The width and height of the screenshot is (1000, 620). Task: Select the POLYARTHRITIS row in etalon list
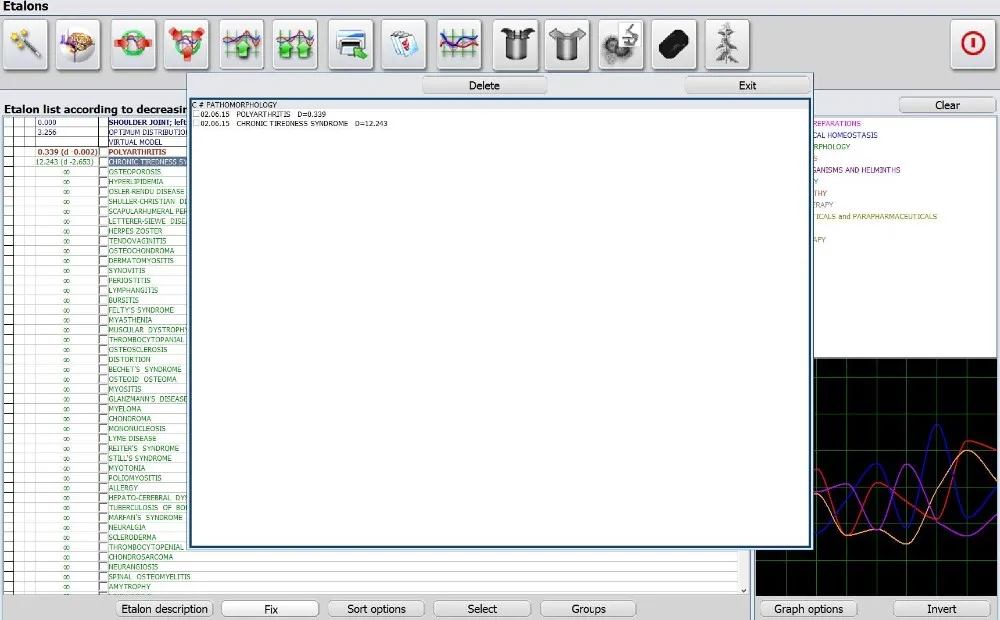137,152
